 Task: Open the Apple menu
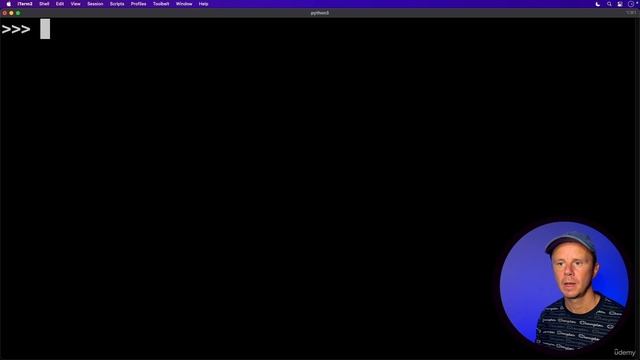pyautogui.click(x=9, y=4)
